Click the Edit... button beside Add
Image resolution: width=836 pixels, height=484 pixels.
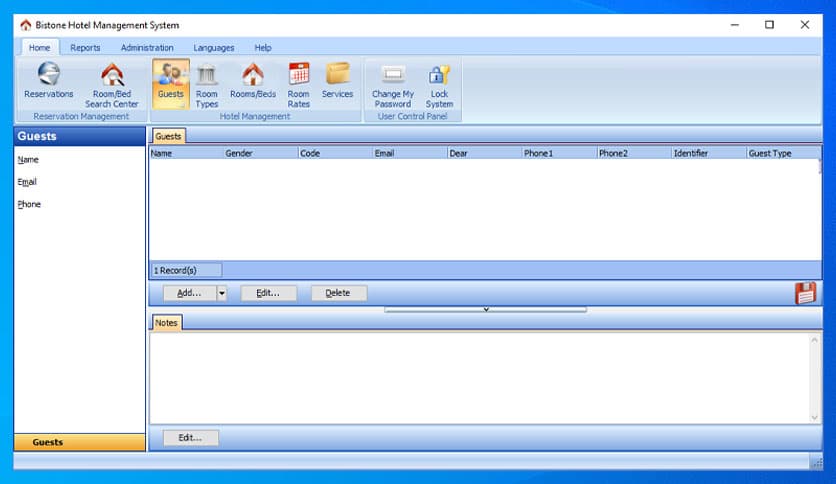(x=268, y=293)
